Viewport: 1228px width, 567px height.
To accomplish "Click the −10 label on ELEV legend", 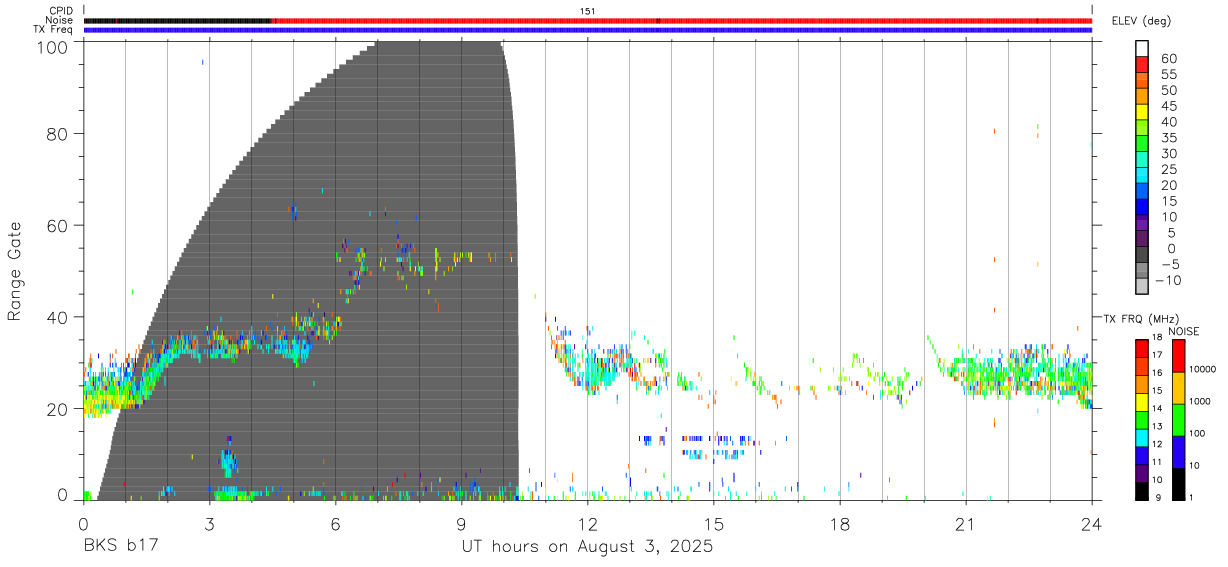I will click(1168, 281).
